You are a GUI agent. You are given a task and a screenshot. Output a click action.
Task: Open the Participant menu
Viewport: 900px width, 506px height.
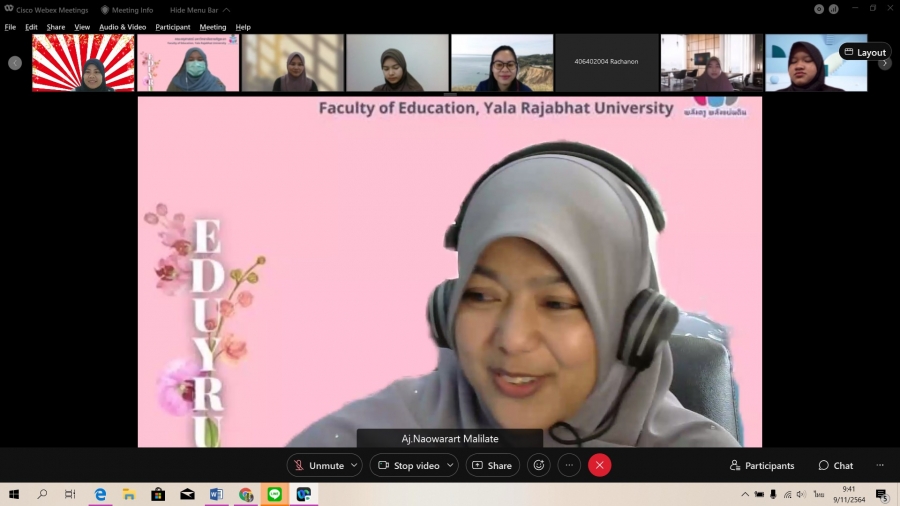click(172, 27)
